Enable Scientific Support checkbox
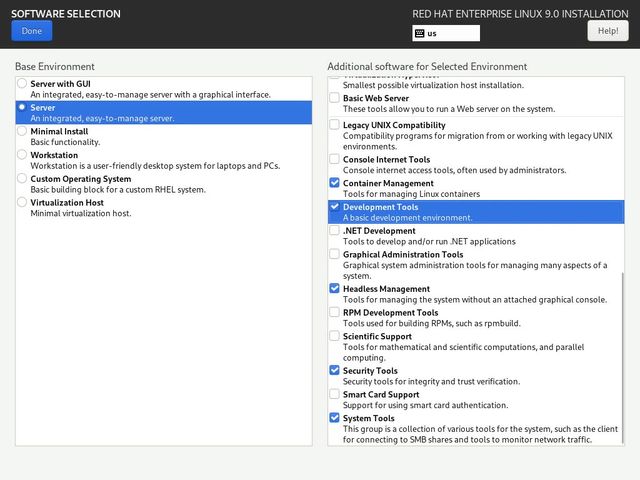Image resolution: width=640 pixels, height=480 pixels. (x=334, y=336)
